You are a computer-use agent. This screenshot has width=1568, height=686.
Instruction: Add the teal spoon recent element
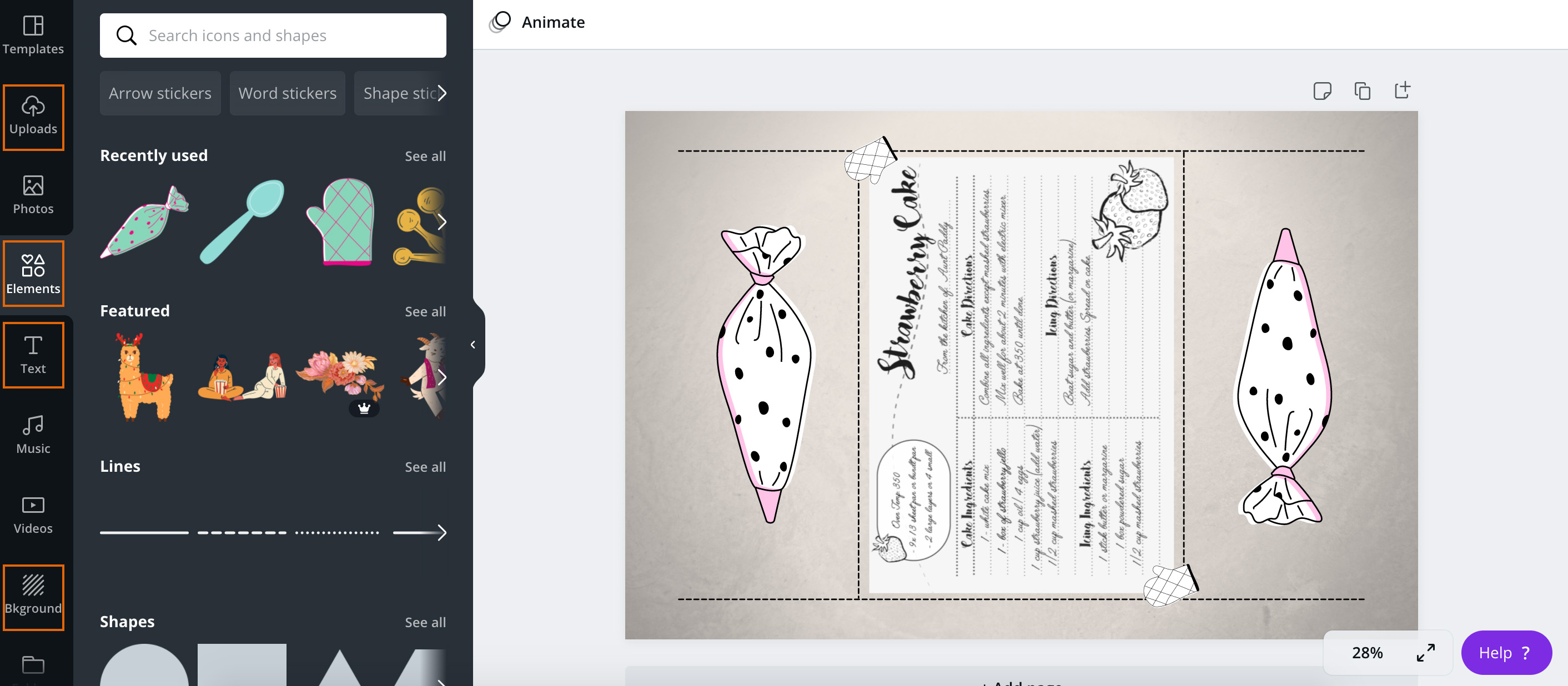click(242, 221)
